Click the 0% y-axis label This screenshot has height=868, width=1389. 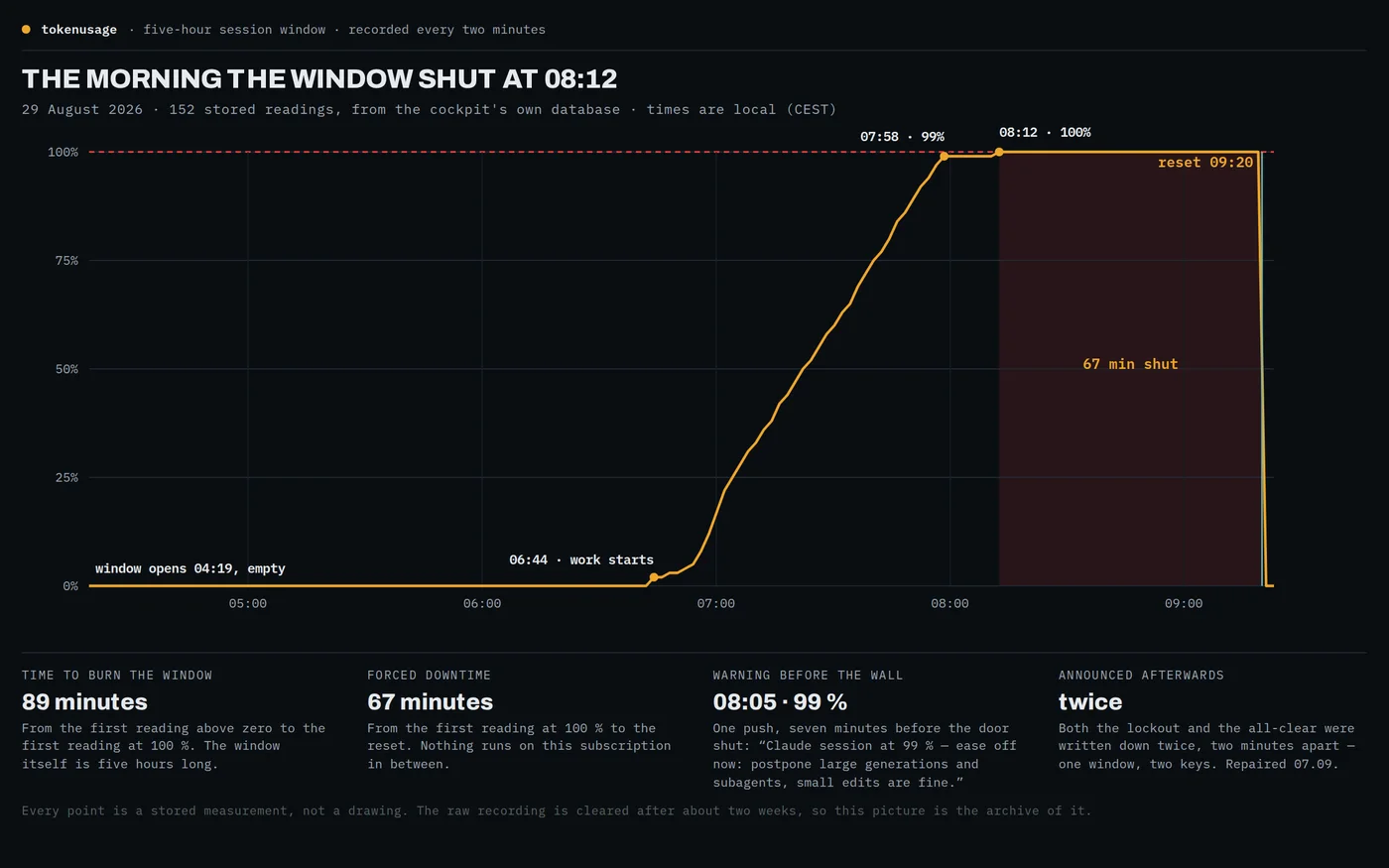coord(70,586)
